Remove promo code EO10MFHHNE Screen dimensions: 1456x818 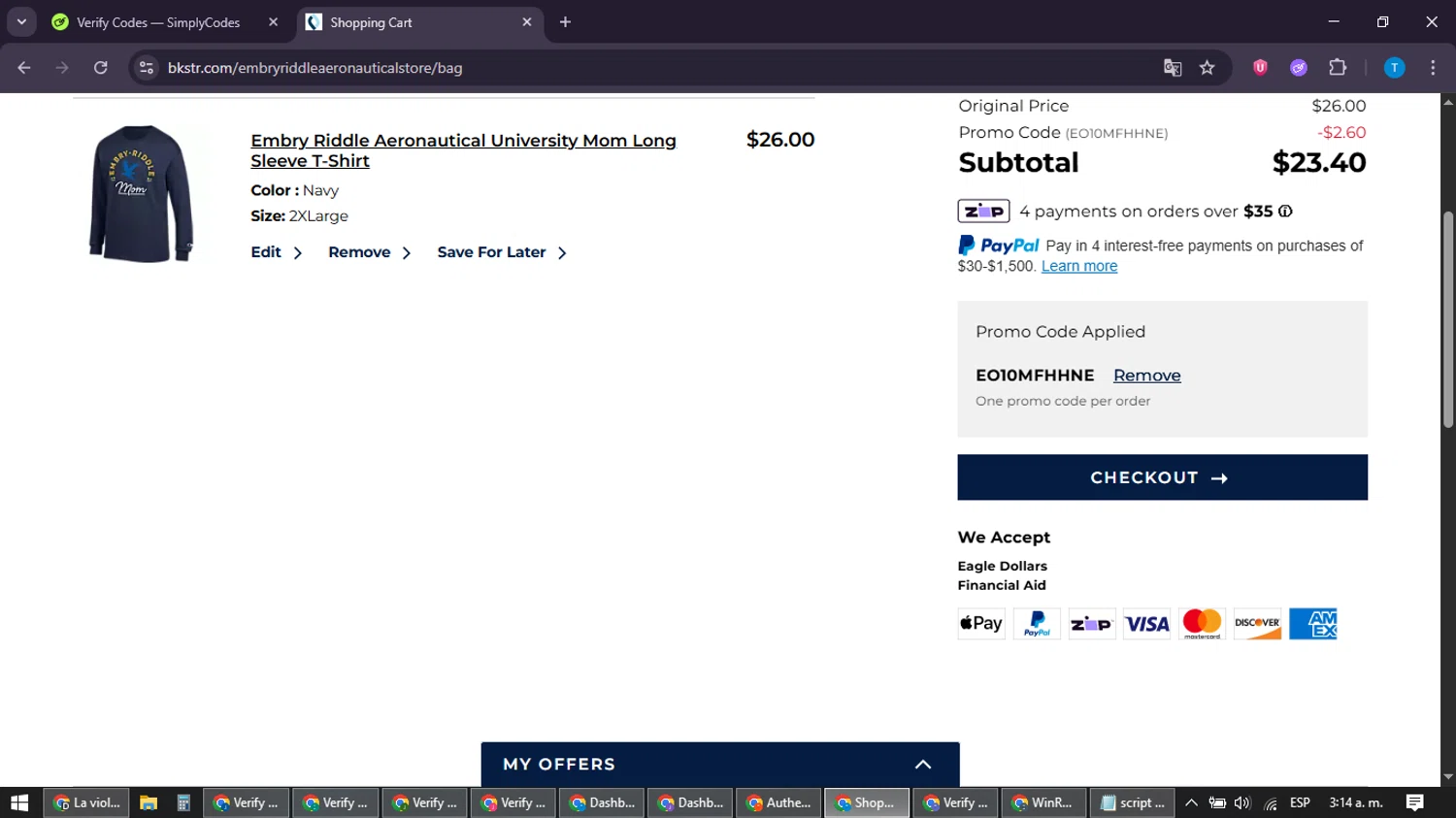pyautogui.click(x=1146, y=376)
